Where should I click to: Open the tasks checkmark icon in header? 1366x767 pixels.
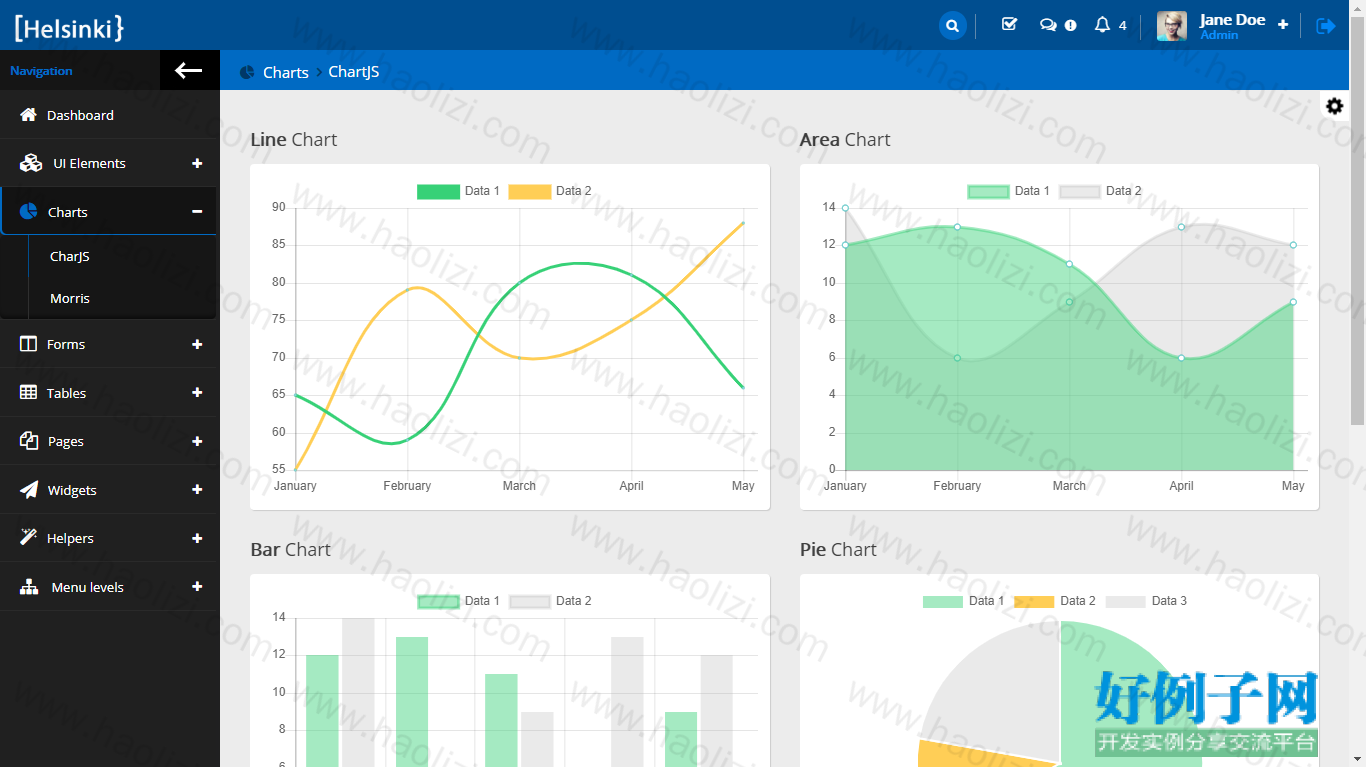point(1009,25)
